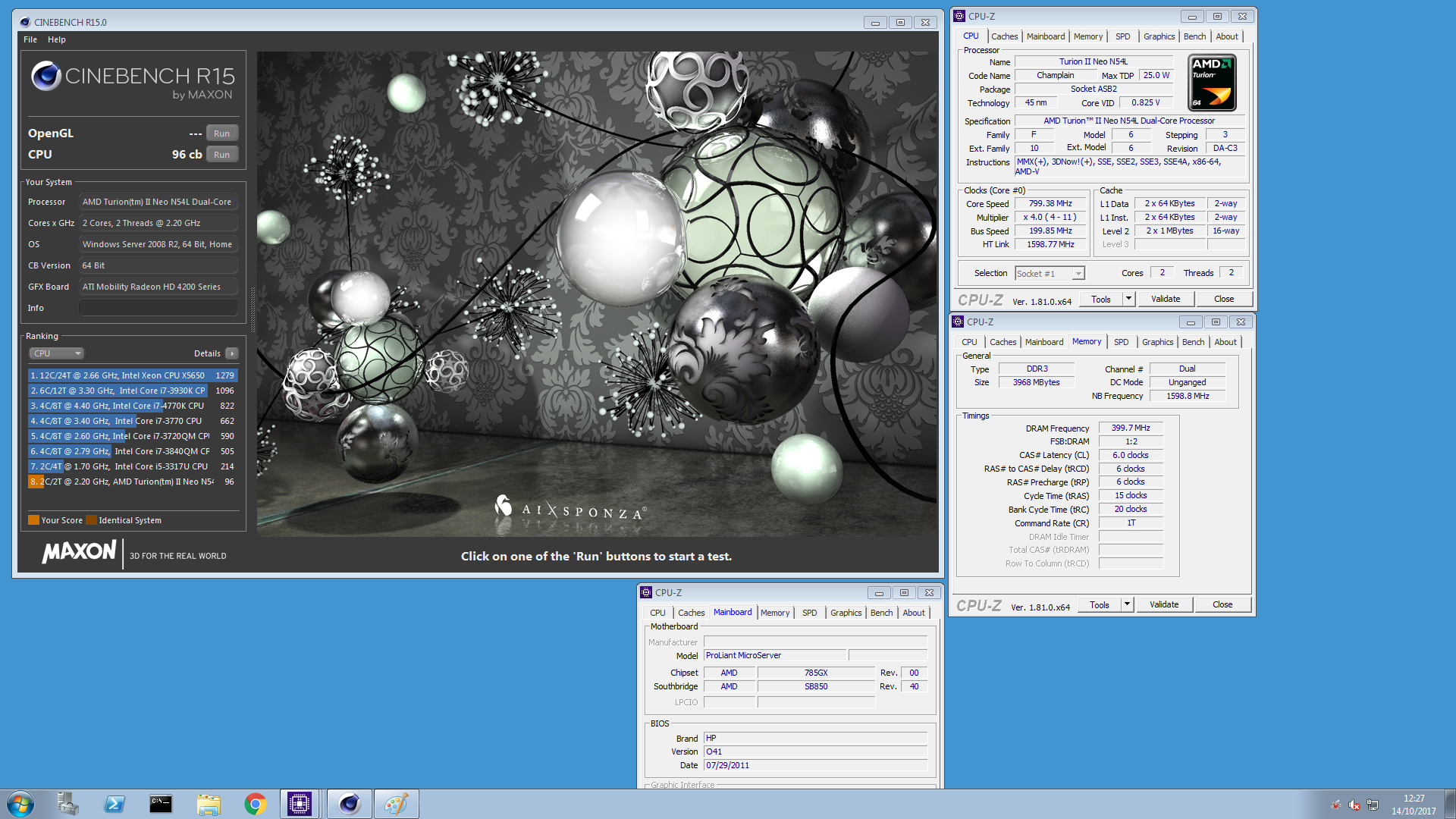Select Xeon X5650 ranking row
Screen dimensions: 1456x819
point(133,375)
